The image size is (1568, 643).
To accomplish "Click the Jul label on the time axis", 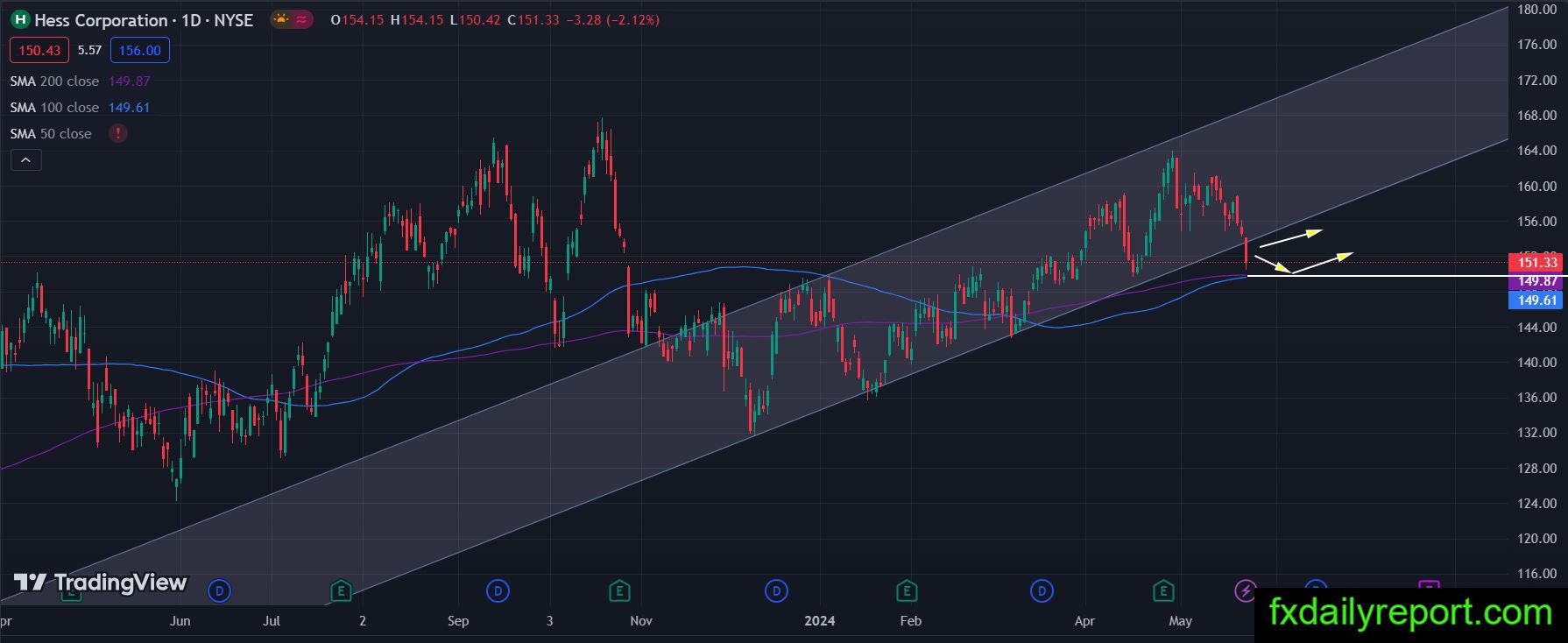I will (272, 620).
